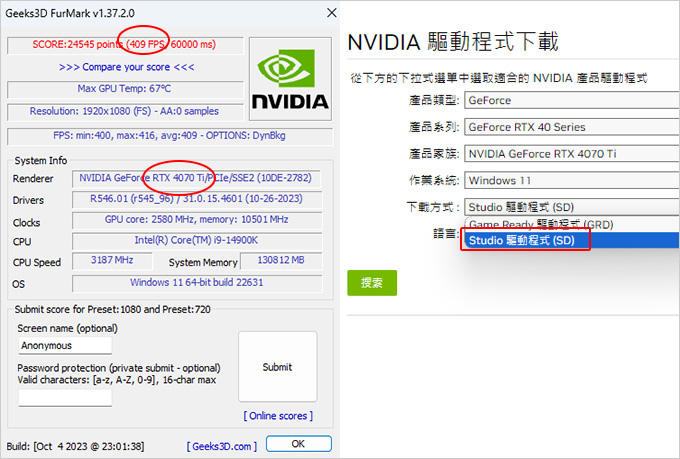Select Game Ready 驅動程式 (GRD) option
The height and width of the screenshot is (459, 680).
click(x=572, y=224)
